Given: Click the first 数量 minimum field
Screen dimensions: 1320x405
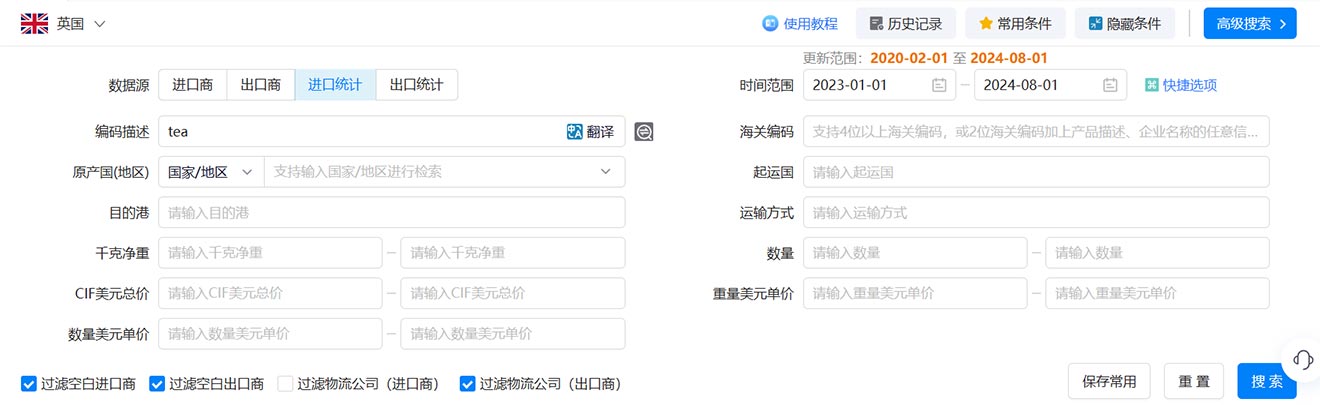Looking at the screenshot, I should 915,253.
